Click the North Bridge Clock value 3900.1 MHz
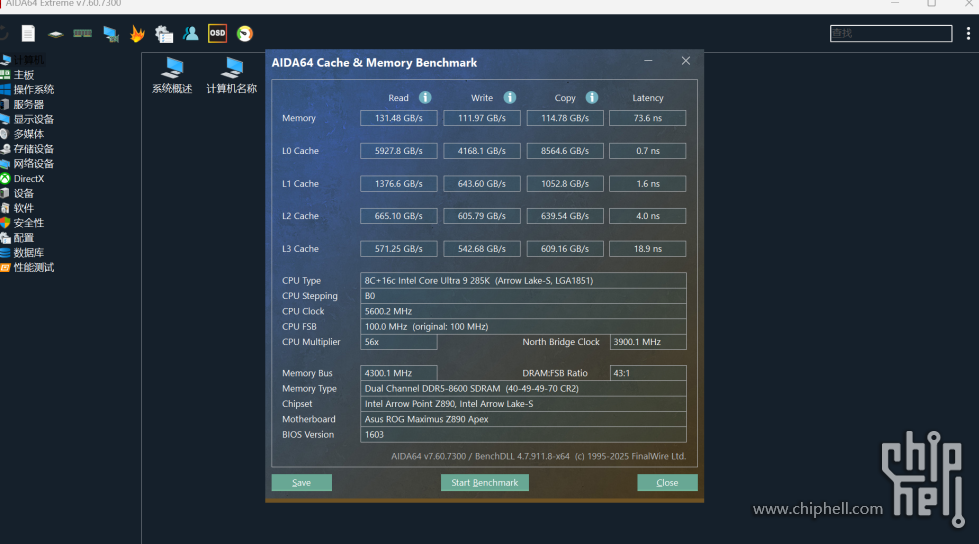979x544 pixels. pyautogui.click(x=647, y=342)
